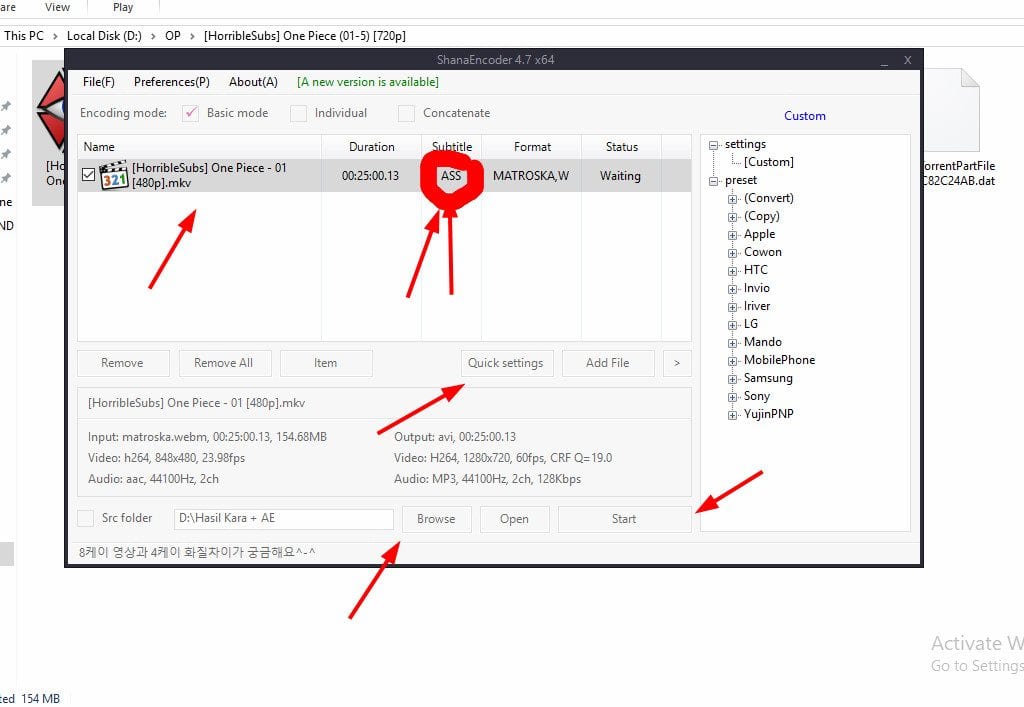Expand the Apple preset group
This screenshot has height=707, width=1024.
coord(732,235)
